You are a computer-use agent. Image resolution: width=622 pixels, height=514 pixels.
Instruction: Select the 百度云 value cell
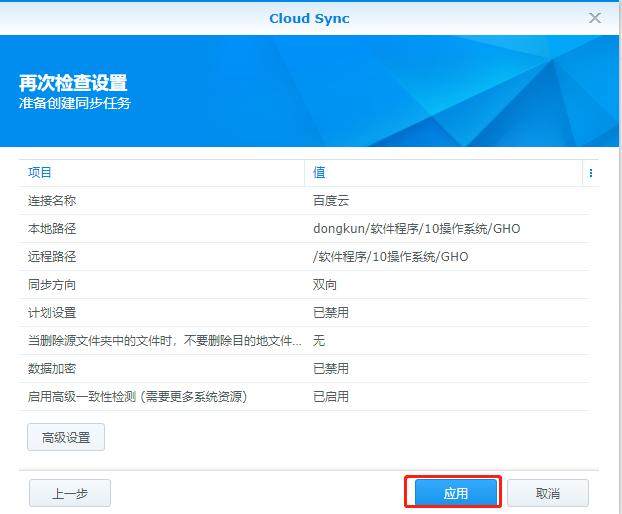point(331,201)
